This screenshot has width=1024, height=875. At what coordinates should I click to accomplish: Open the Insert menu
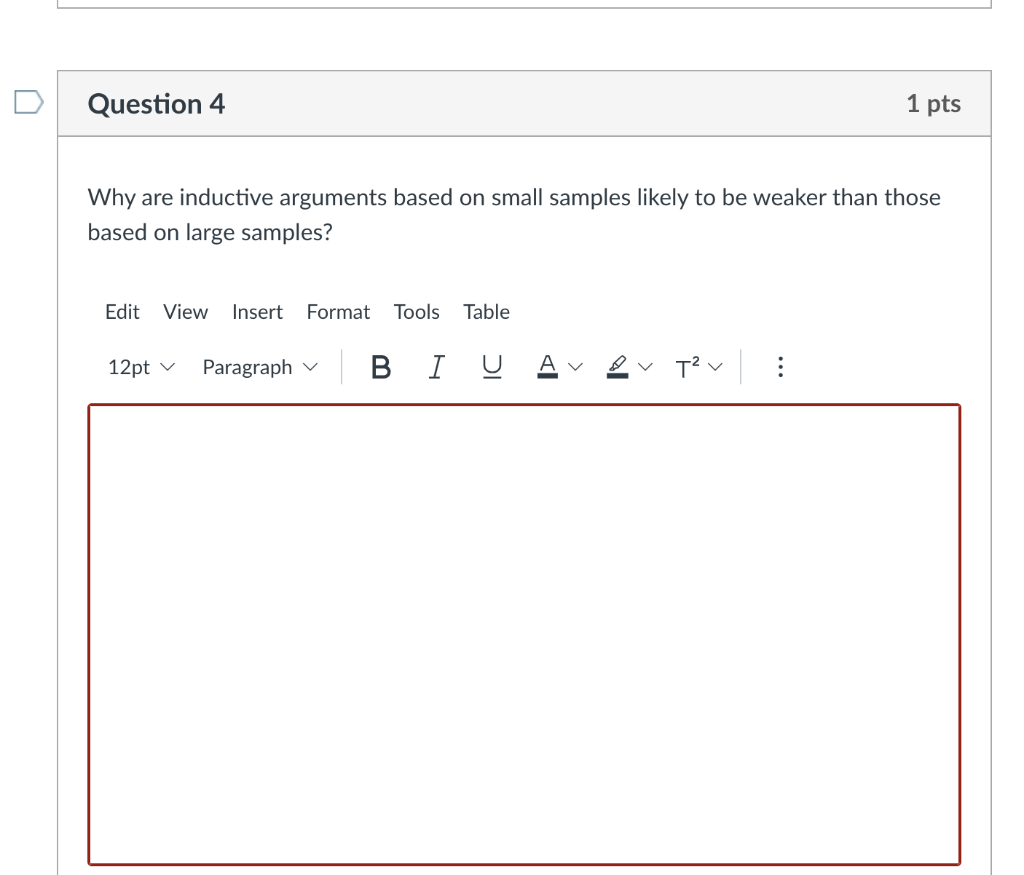coord(257,312)
